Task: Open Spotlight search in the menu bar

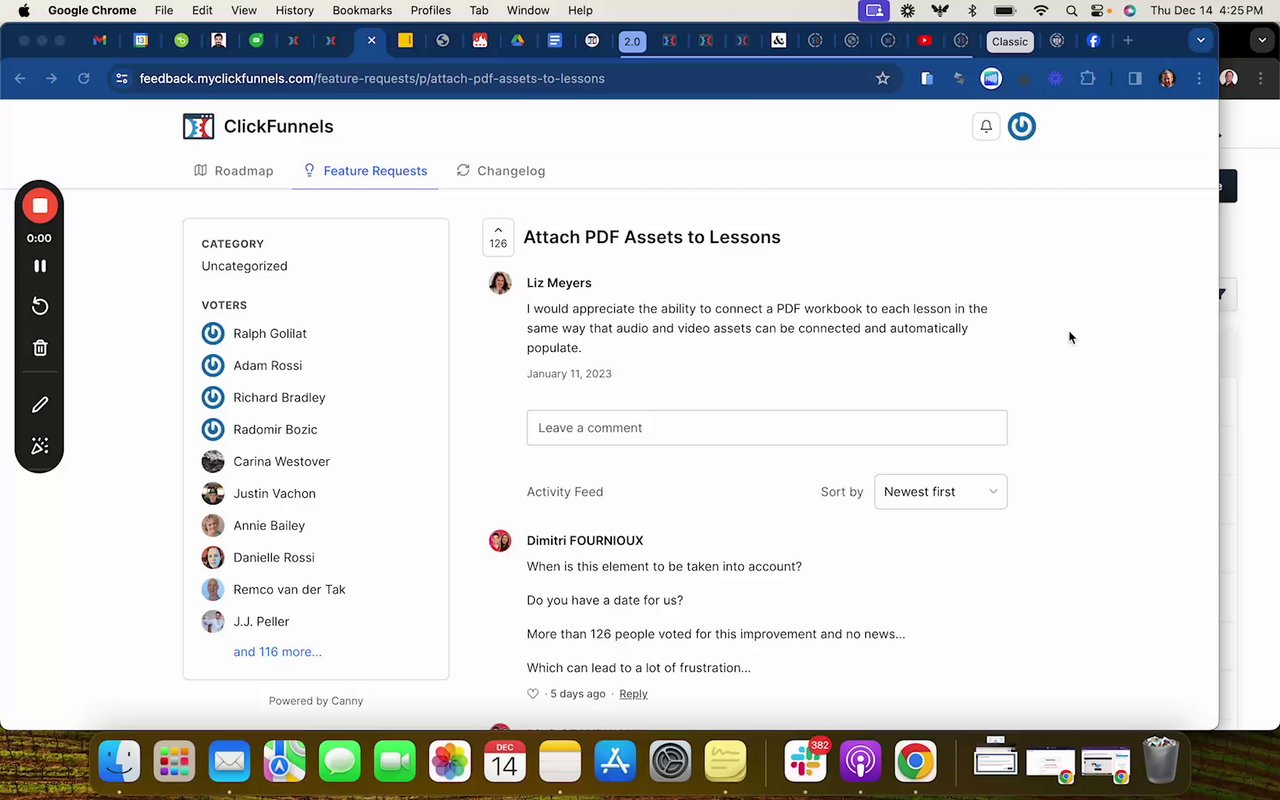Action: (x=1071, y=10)
